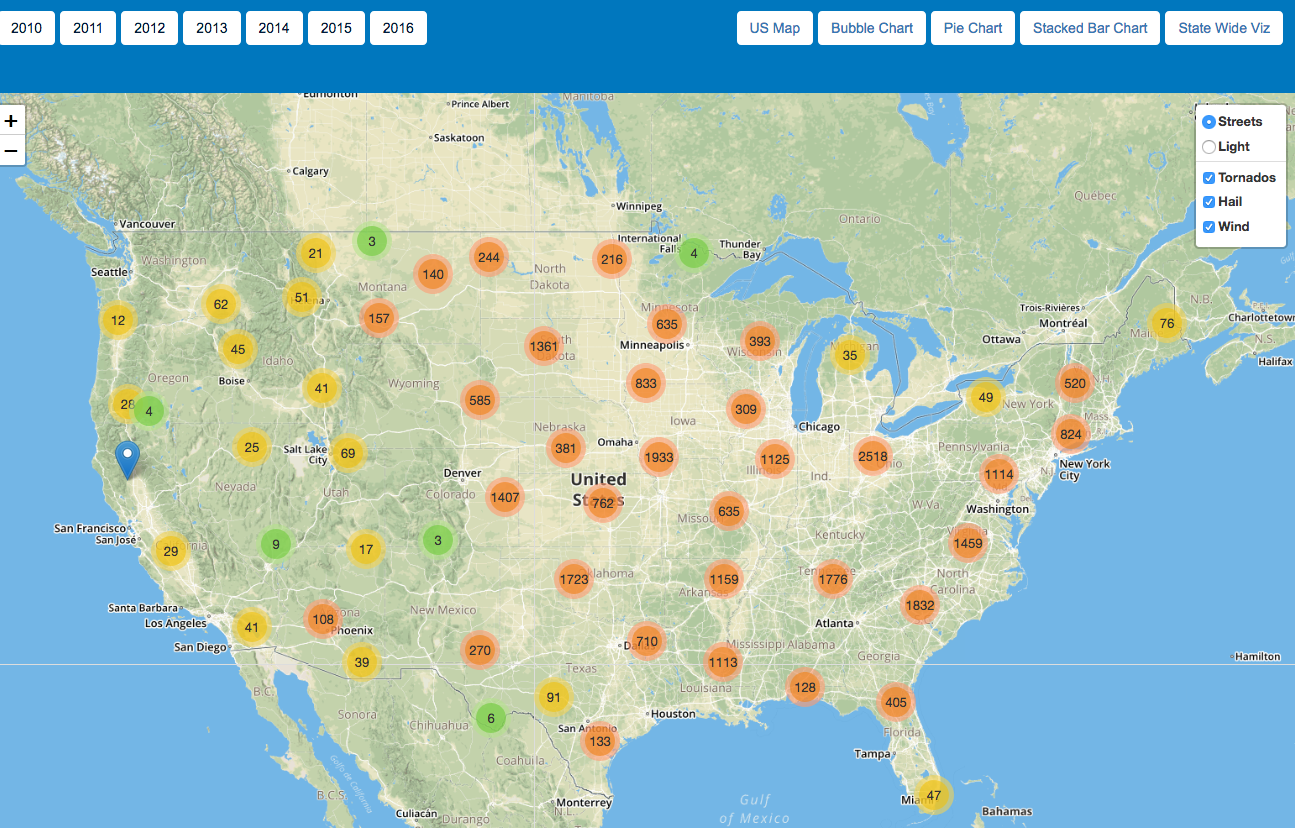Select the Light basemap radio button

[1209, 147]
